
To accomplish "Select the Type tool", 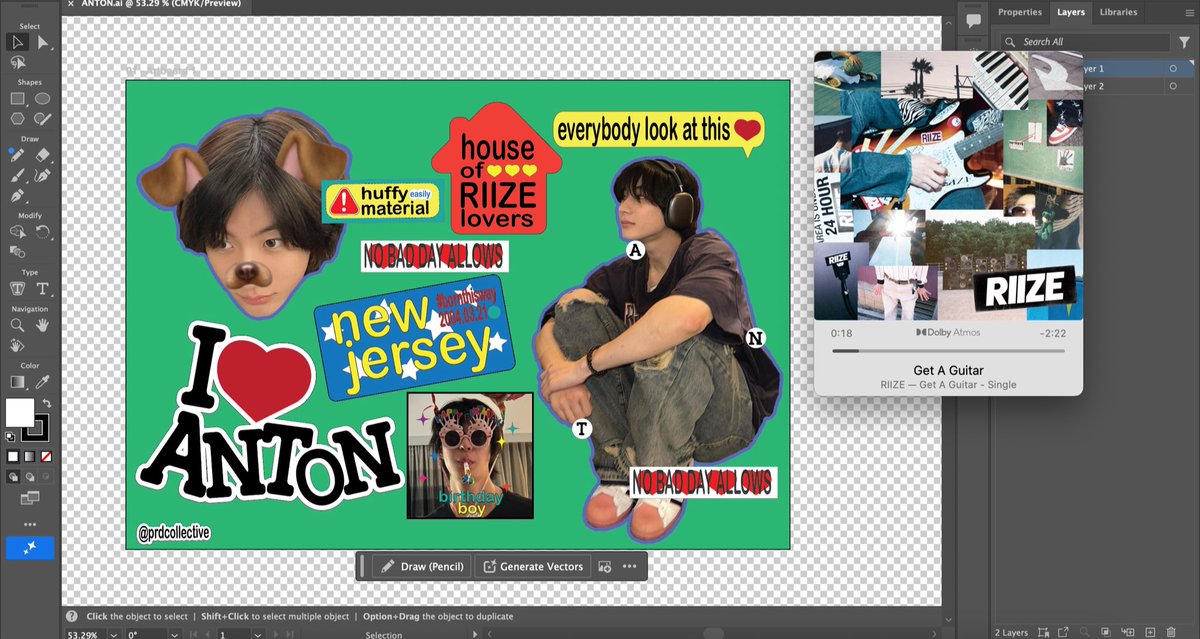I will click(43, 288).
